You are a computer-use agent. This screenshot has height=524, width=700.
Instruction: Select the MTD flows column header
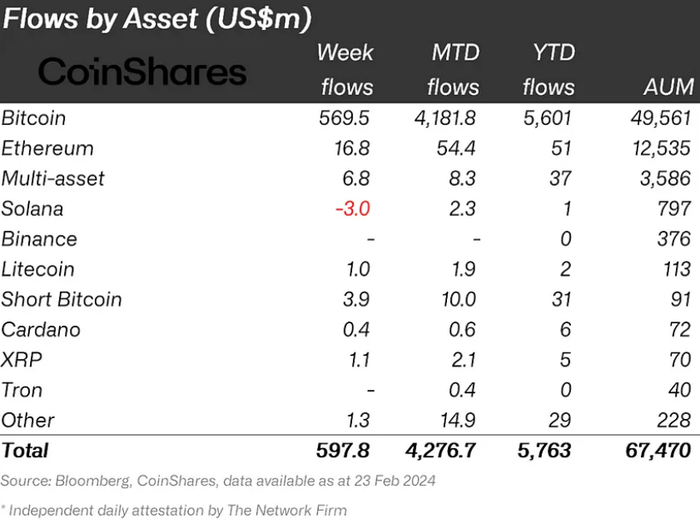click(453, 70)
